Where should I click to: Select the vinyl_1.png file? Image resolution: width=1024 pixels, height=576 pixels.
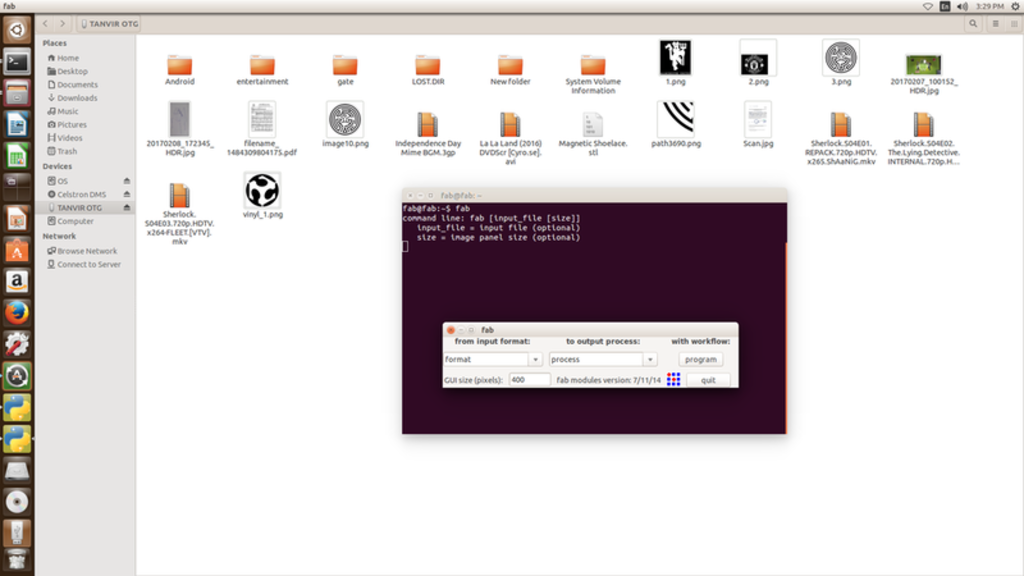coord(262,195)
